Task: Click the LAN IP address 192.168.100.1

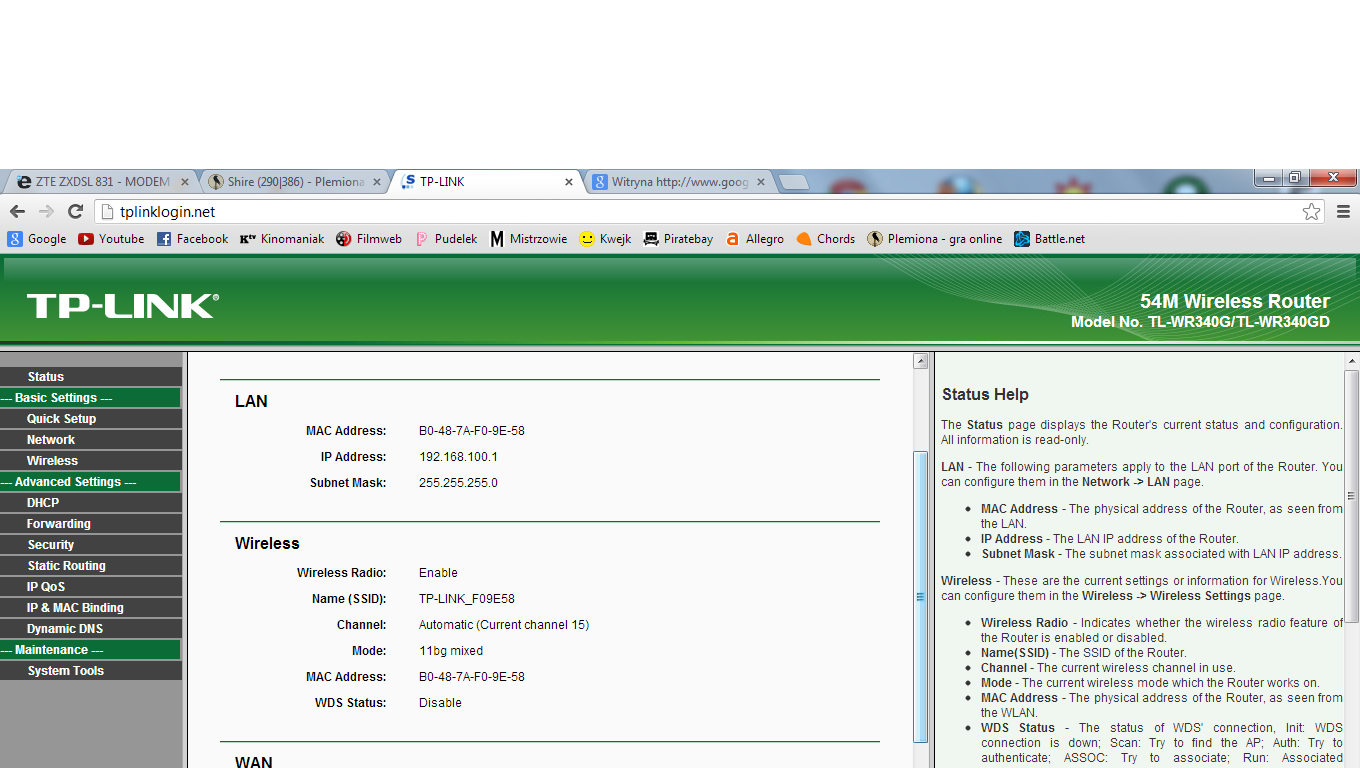Action: coord(458,457)
